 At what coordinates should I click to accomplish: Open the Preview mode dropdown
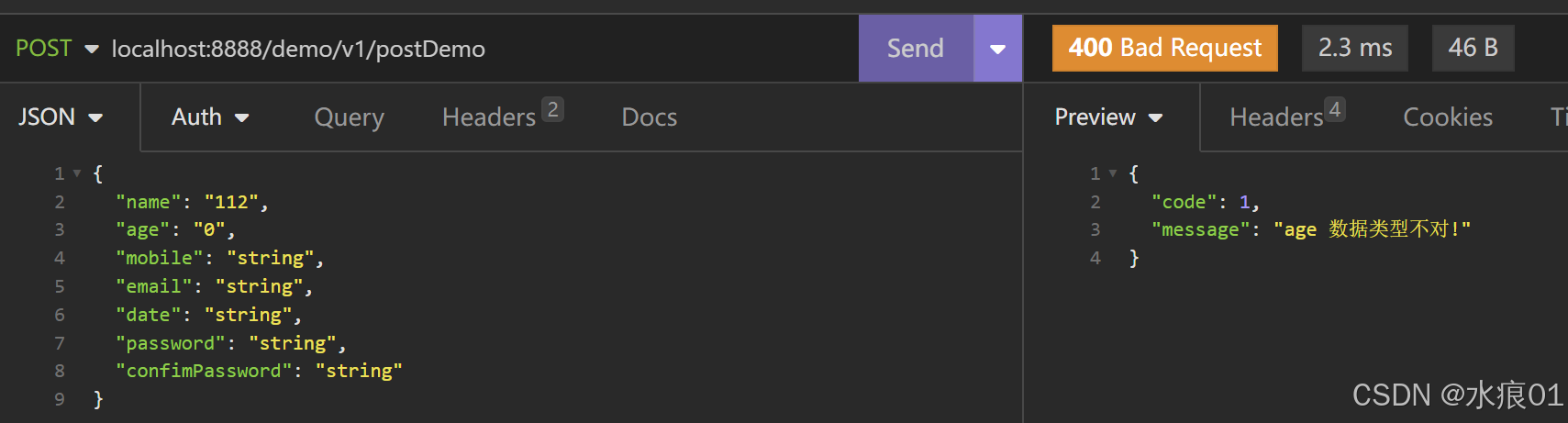click(x=1108, y=117)
